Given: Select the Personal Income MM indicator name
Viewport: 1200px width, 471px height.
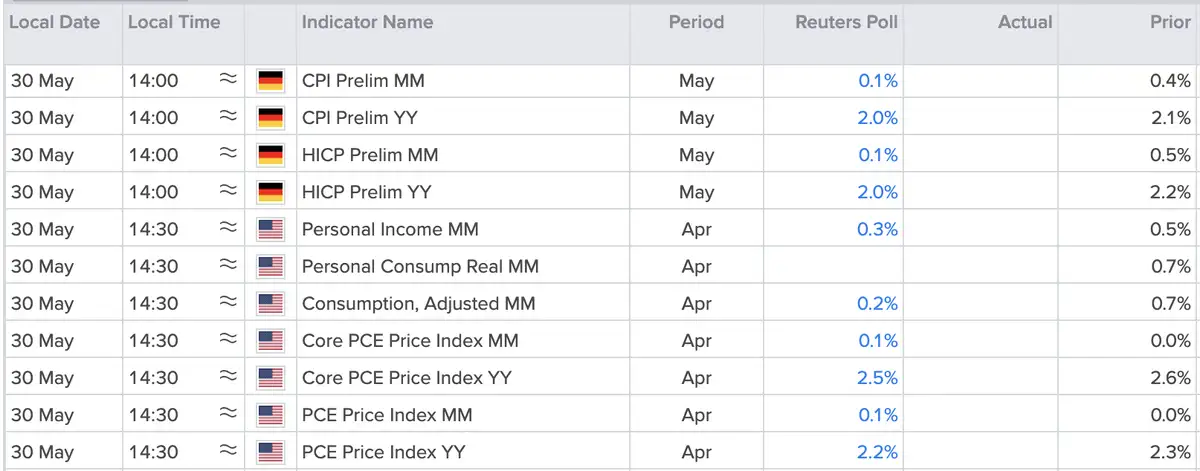Looking at the screenshot, I should [390, 229].
